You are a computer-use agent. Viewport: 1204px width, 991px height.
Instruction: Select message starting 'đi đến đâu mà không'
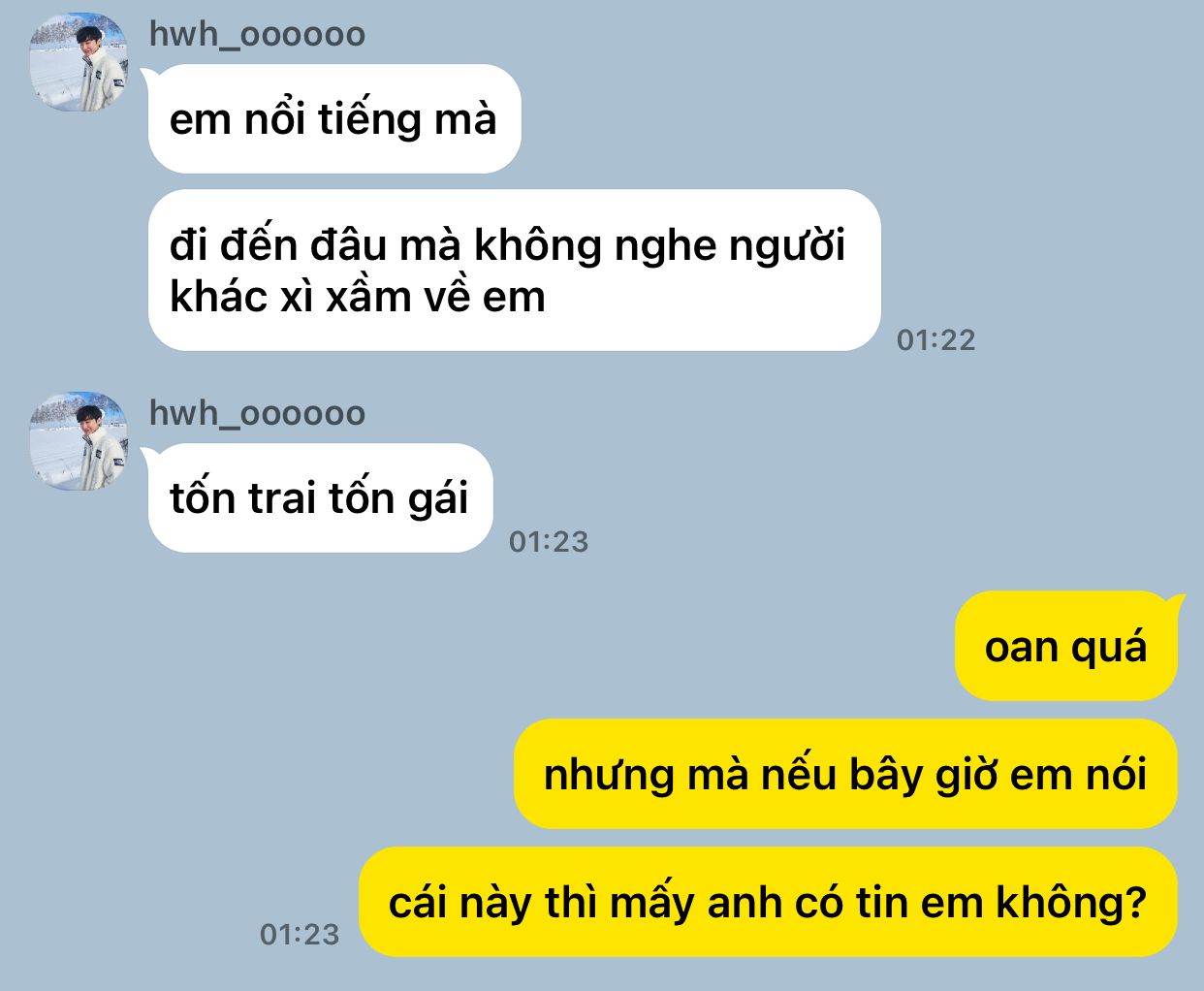514,271
